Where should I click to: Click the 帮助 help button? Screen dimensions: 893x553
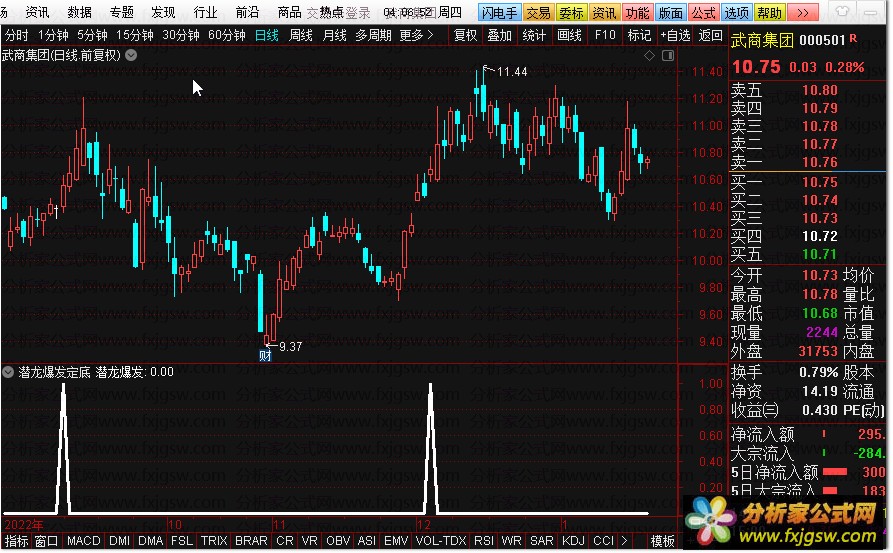[x=769, y=13]
